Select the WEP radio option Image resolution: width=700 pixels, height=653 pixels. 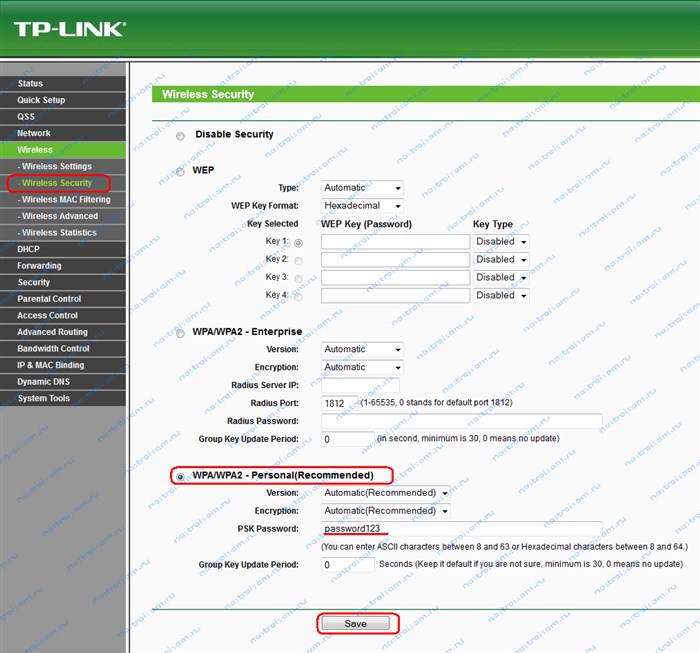[180, 171]
